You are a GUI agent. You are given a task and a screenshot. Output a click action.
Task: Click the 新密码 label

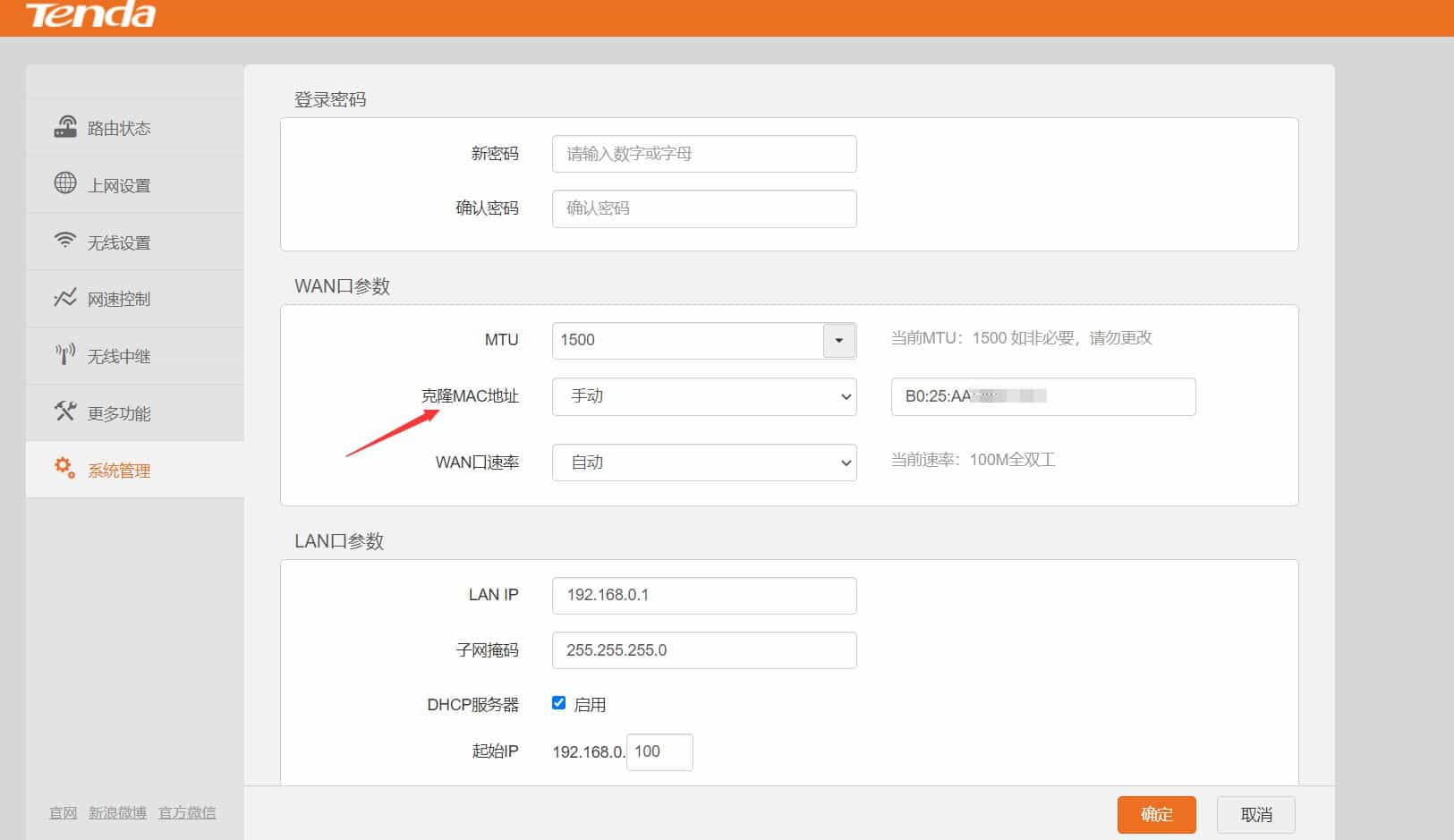coord(495,154)
